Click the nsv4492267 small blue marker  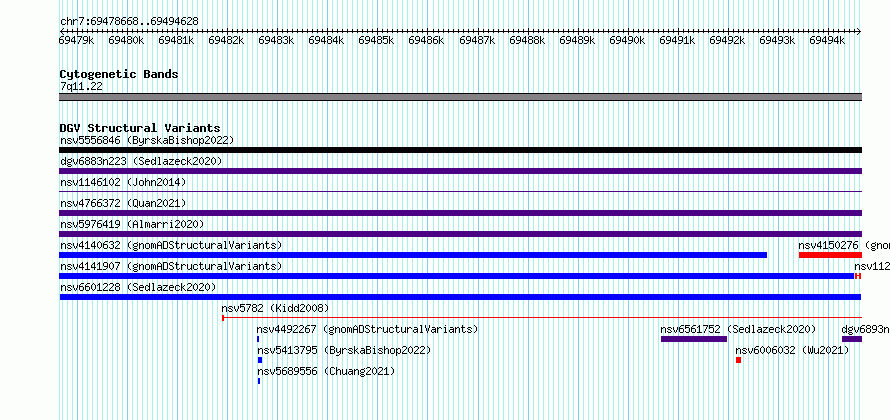click(258, 339)
